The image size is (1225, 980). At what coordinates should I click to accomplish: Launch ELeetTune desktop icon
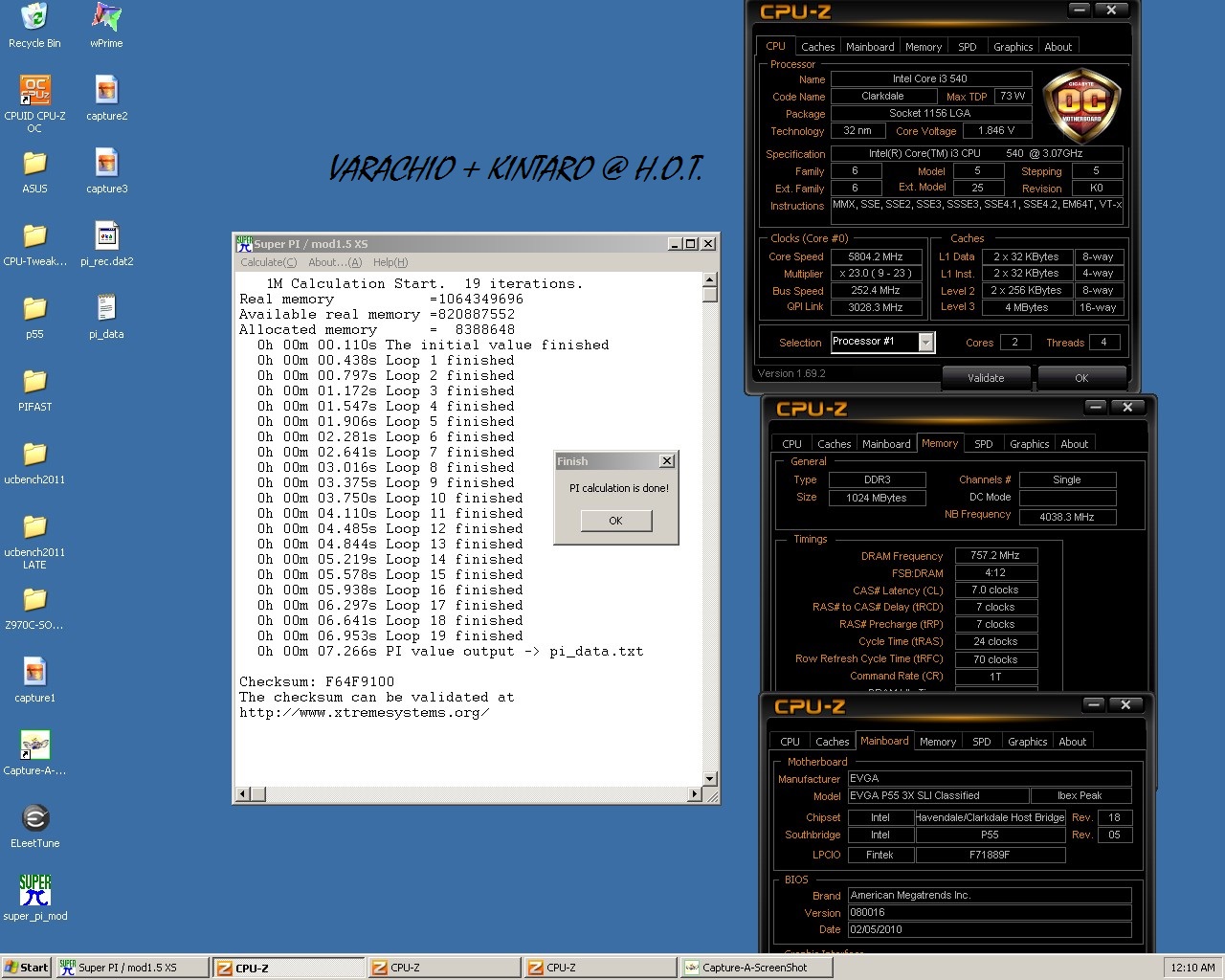pyautogui.click(x=34, y=826)
